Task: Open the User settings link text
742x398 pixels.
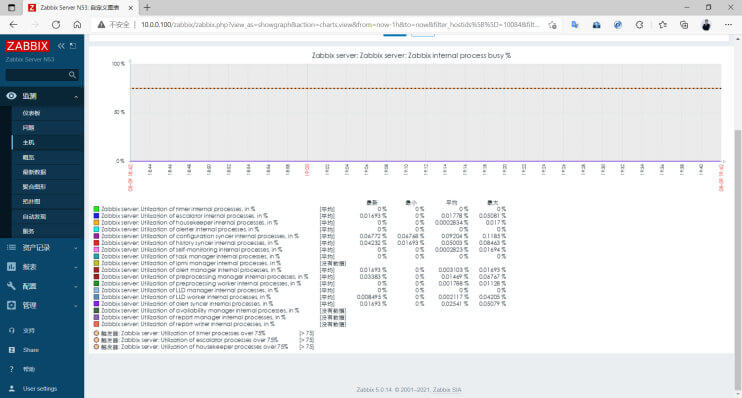Action: pos(40,389)
